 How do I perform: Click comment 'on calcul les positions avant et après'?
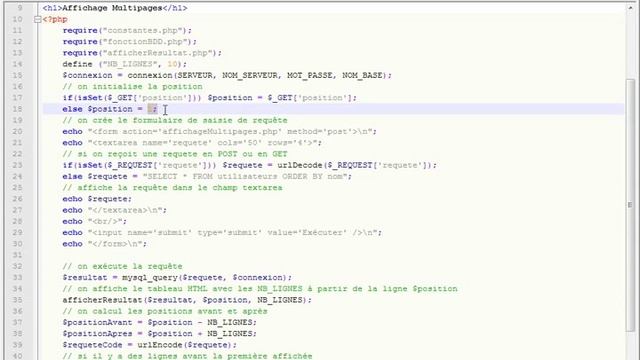165,311
